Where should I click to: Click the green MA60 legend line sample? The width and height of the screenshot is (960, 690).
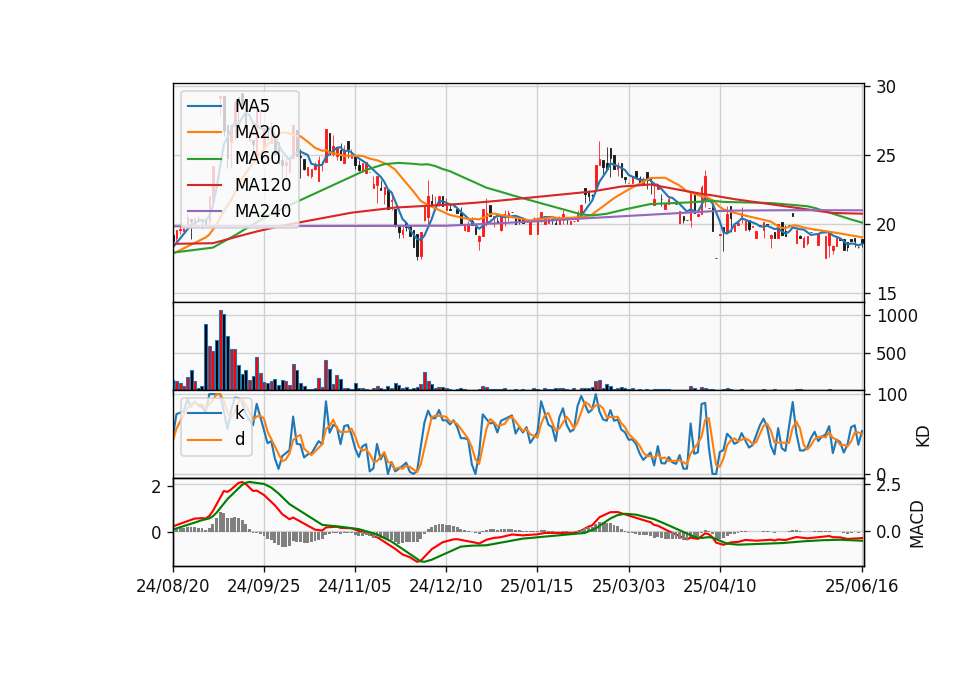pos(204,159)
